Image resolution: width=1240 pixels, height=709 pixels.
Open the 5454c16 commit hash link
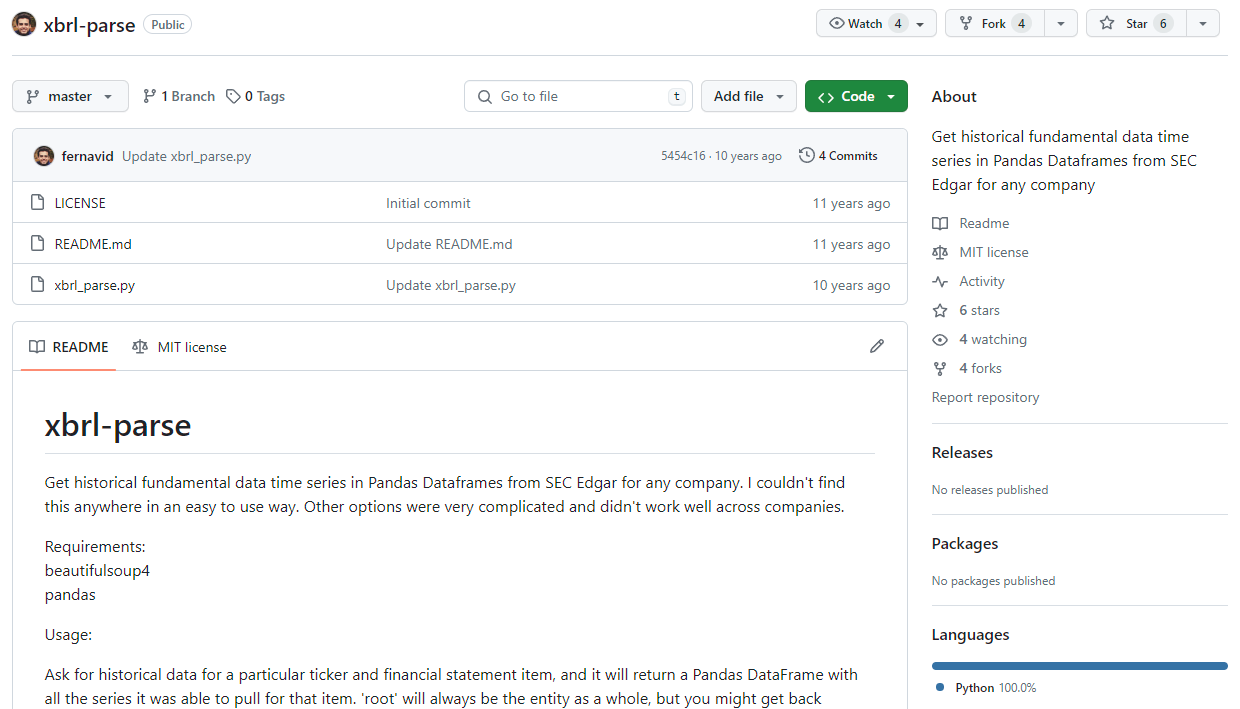coord(683,156)
